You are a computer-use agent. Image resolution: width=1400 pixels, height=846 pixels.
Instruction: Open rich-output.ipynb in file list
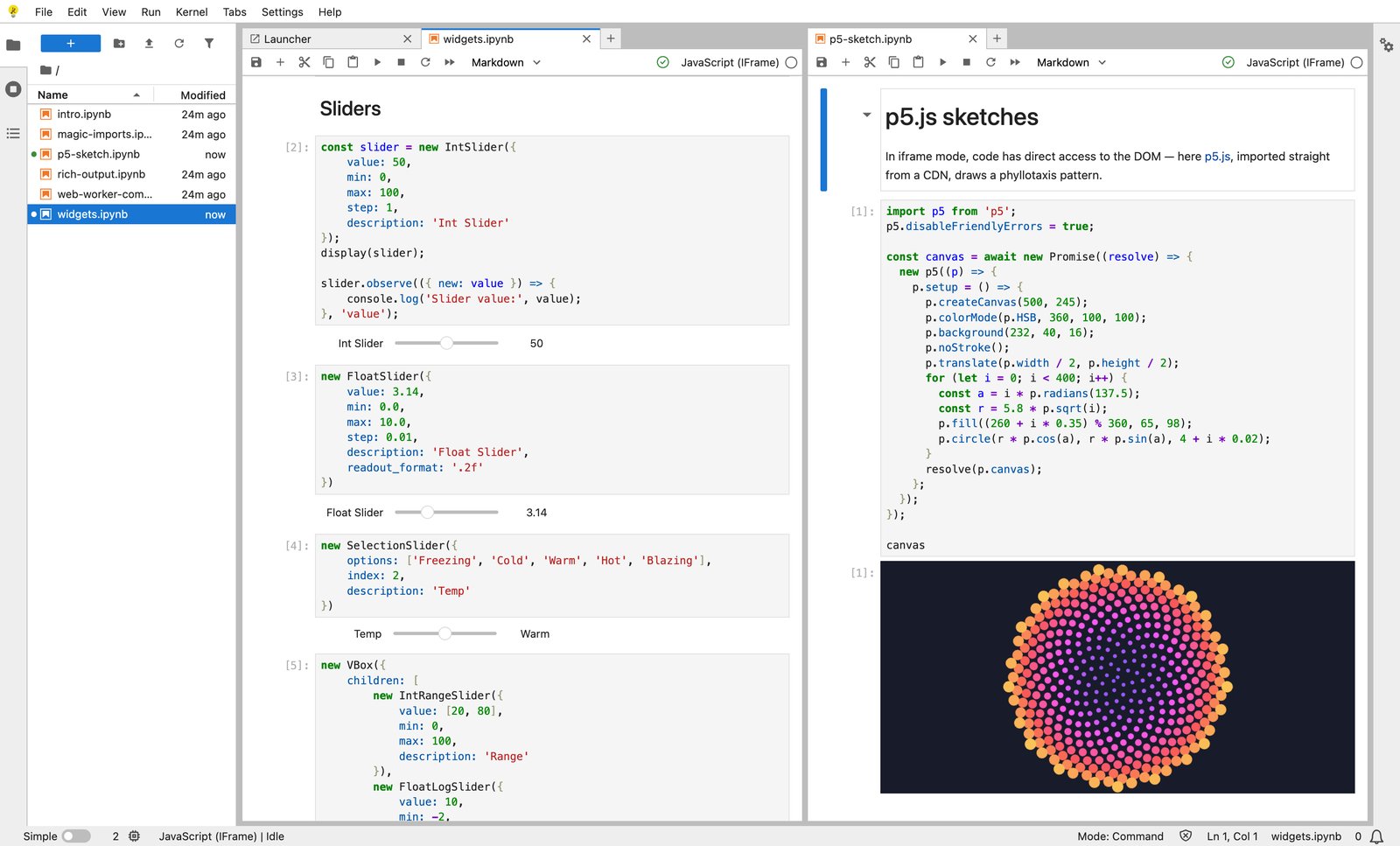[x=132, y=174]
